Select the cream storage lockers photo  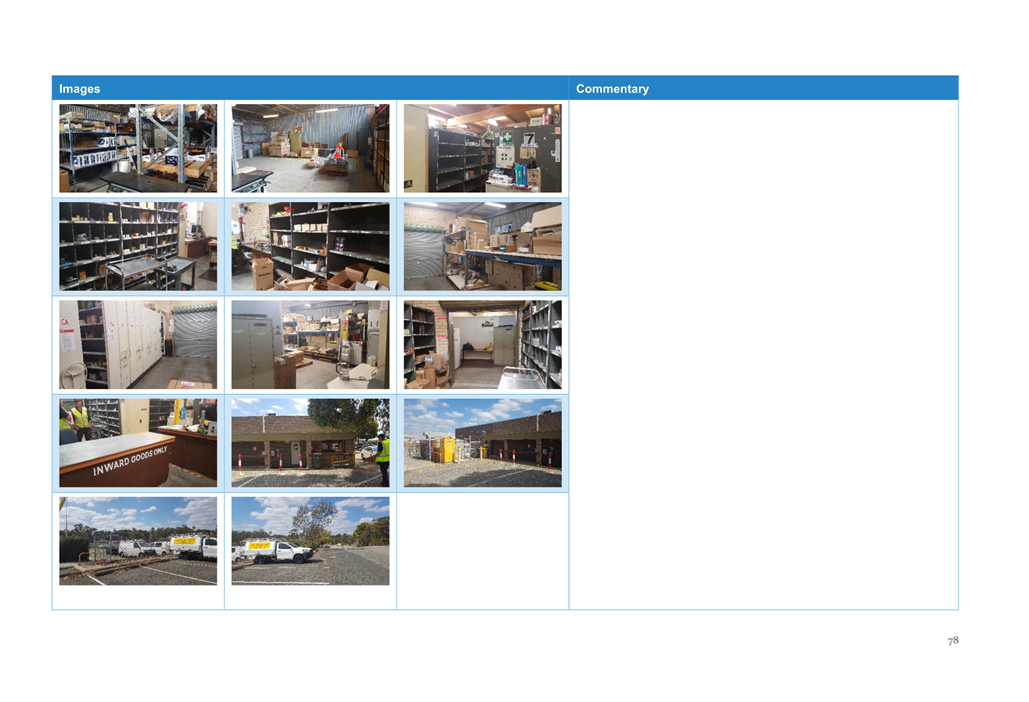(138, 343)
